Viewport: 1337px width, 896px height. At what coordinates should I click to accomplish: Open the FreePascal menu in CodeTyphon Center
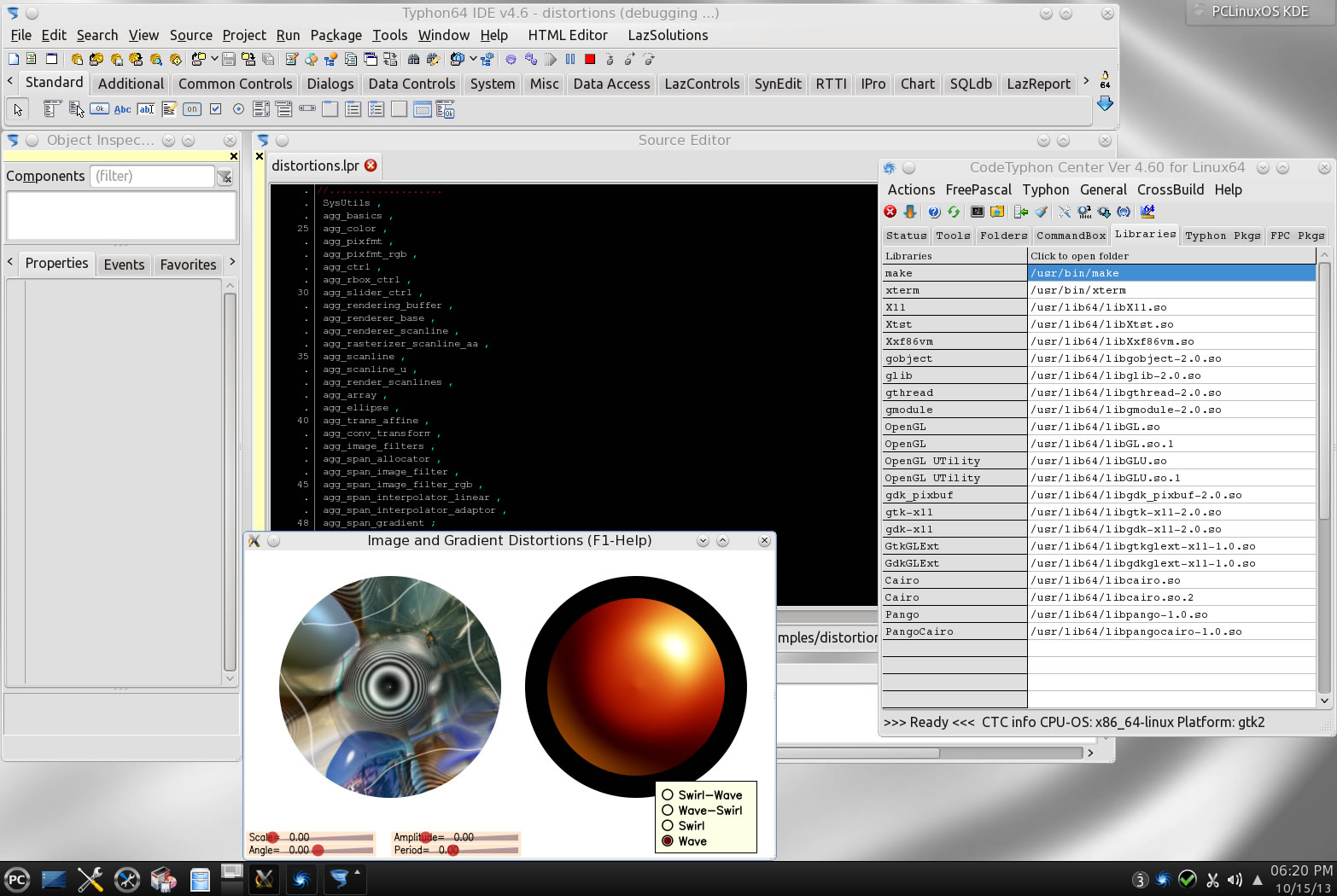click(978, 189)
